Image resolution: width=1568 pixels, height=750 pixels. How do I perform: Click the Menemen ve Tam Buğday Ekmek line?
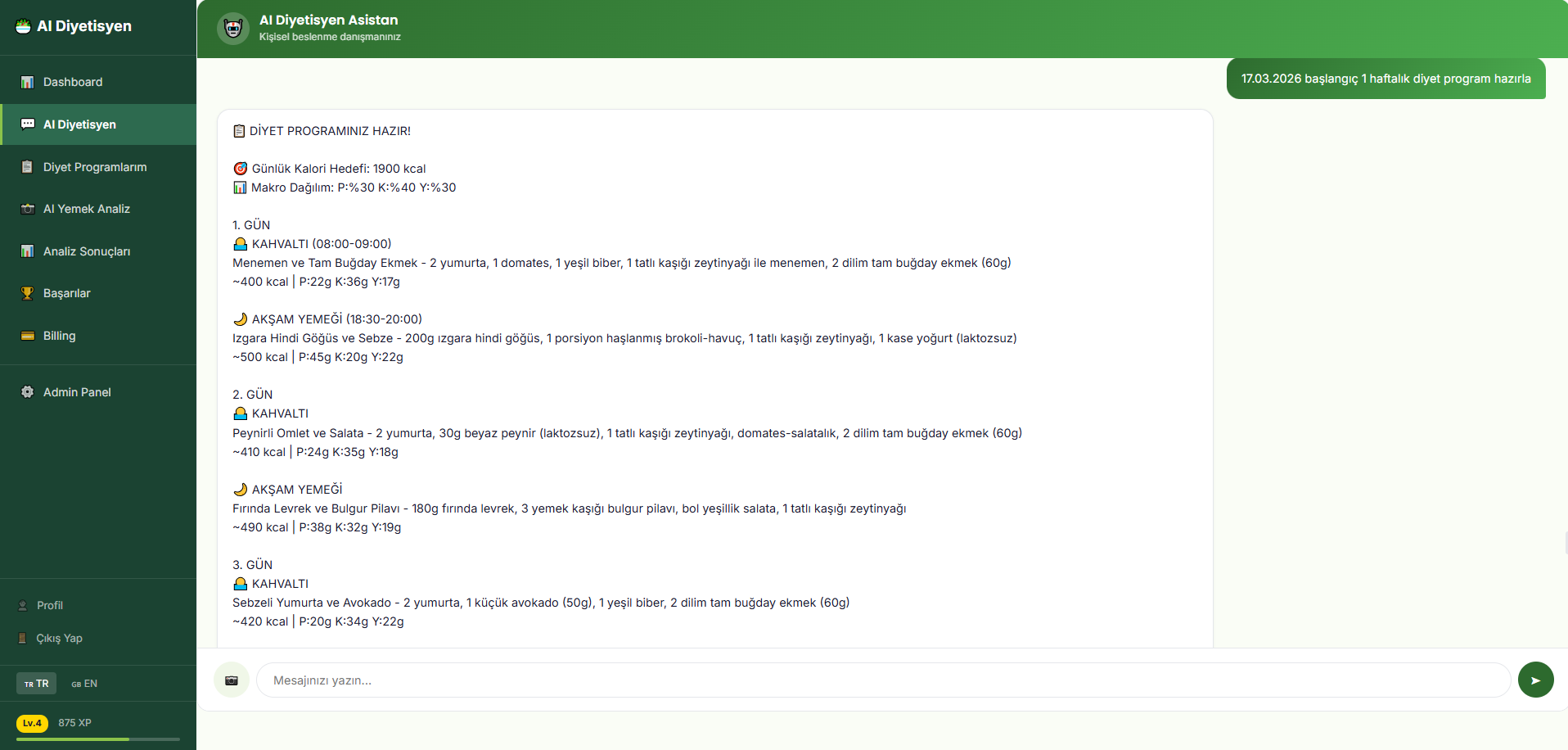(622, 263)
